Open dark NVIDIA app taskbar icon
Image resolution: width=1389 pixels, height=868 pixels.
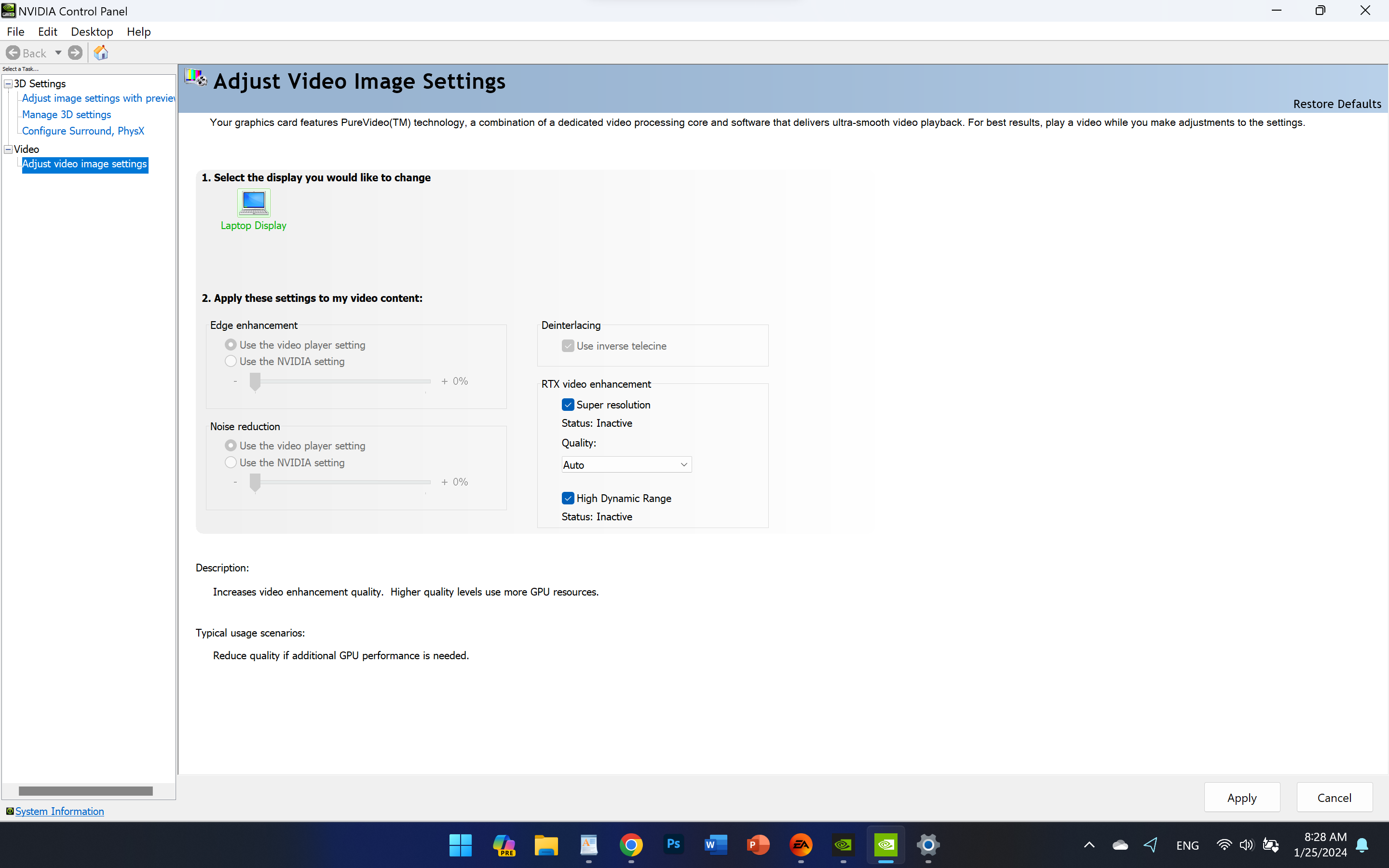click(843, 845)
